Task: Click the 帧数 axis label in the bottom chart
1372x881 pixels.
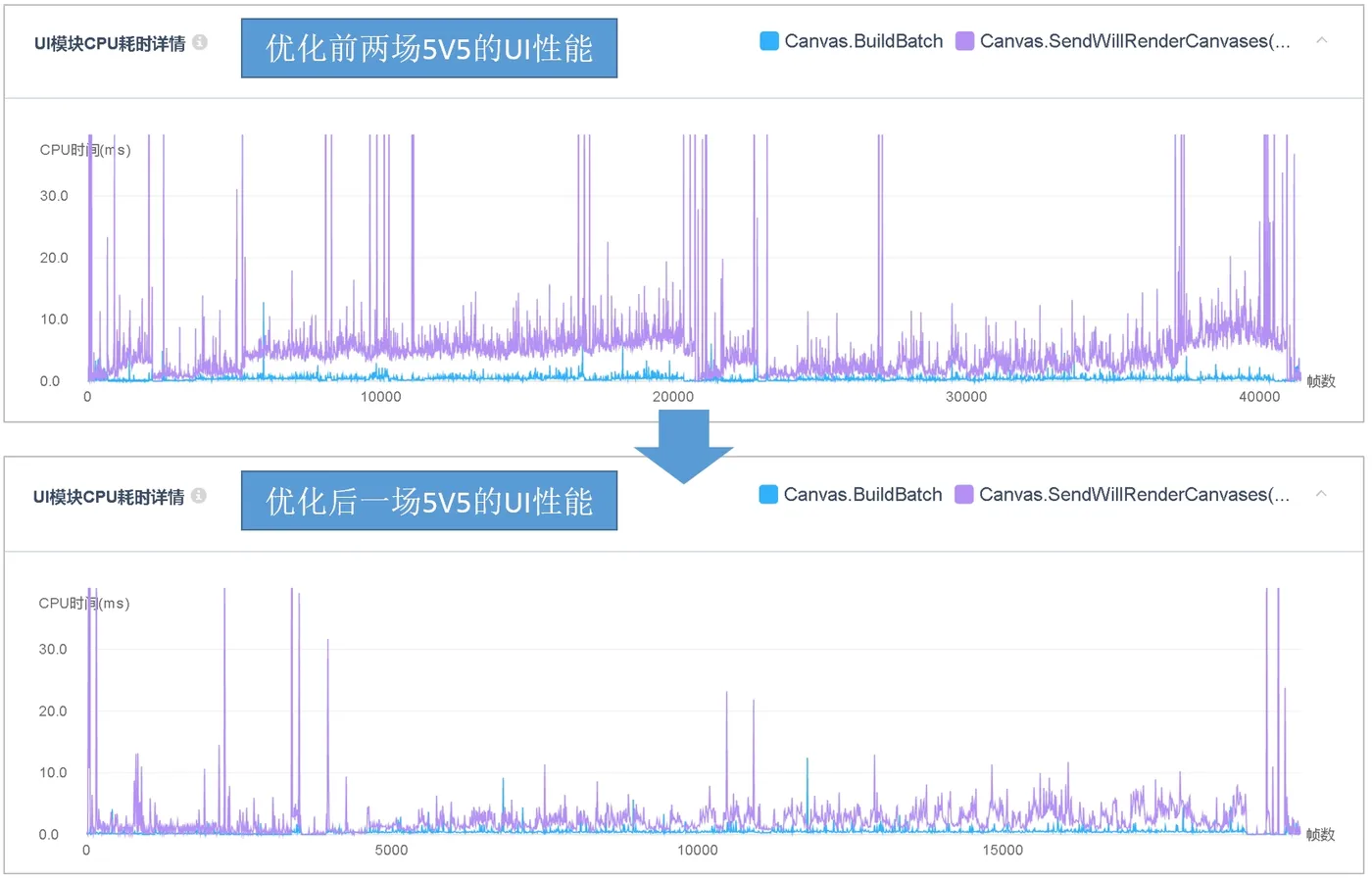Action: [1321, 835]
